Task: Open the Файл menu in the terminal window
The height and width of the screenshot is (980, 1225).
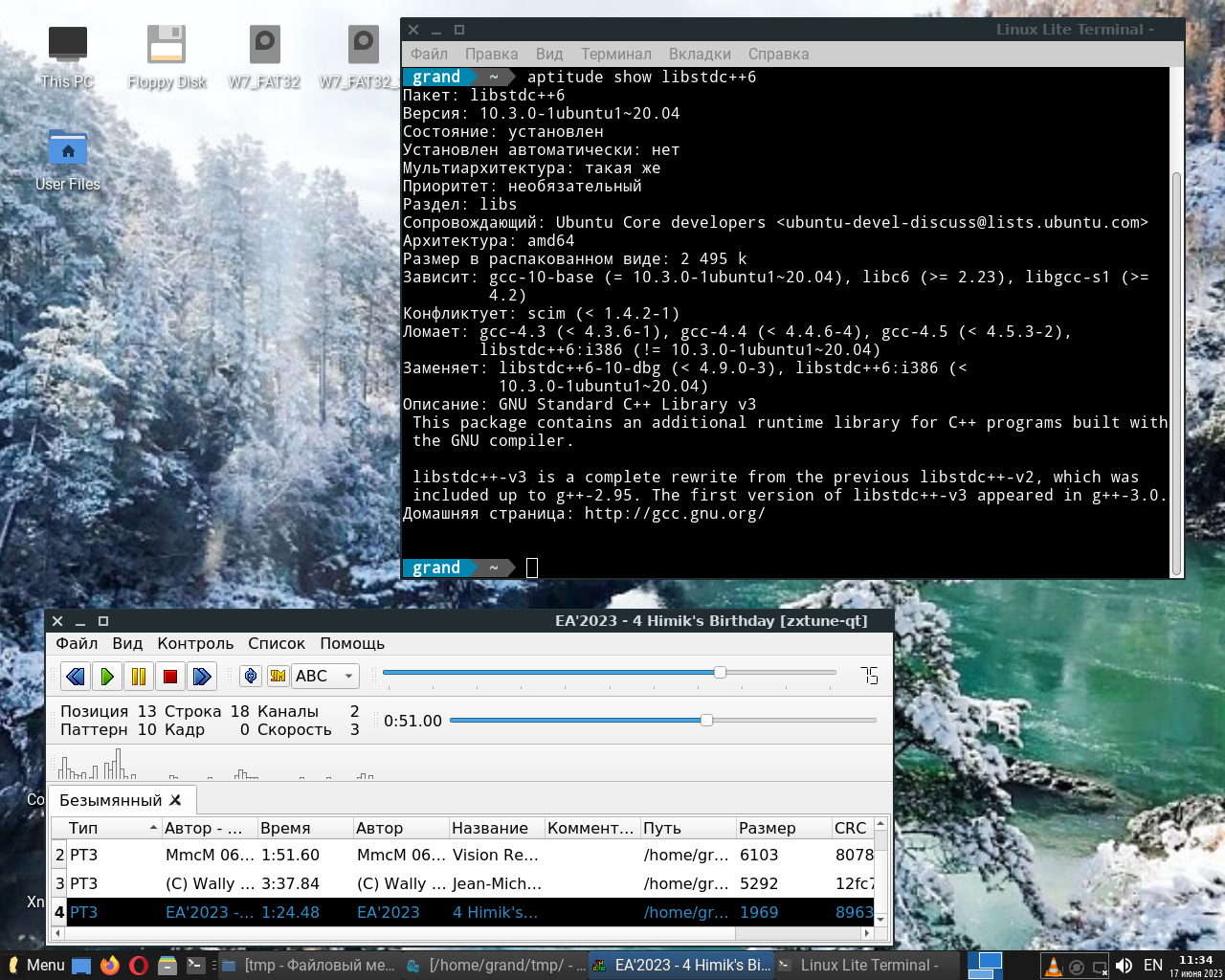Action: (x=429, y=54)
